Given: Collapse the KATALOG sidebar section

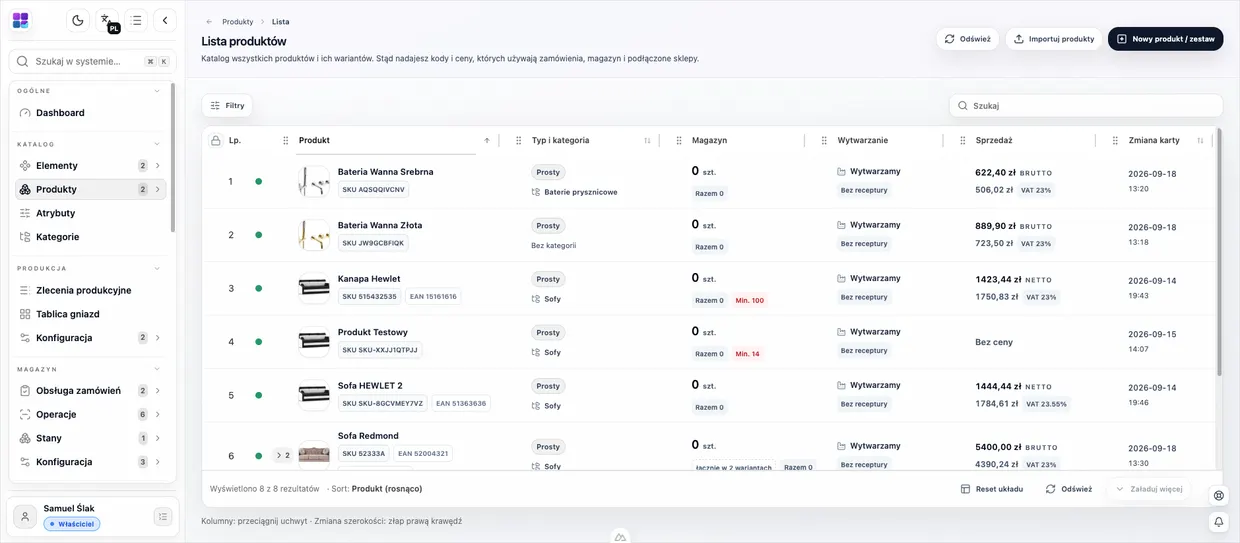Looking at the screenshot, I should tap(157, 144).
